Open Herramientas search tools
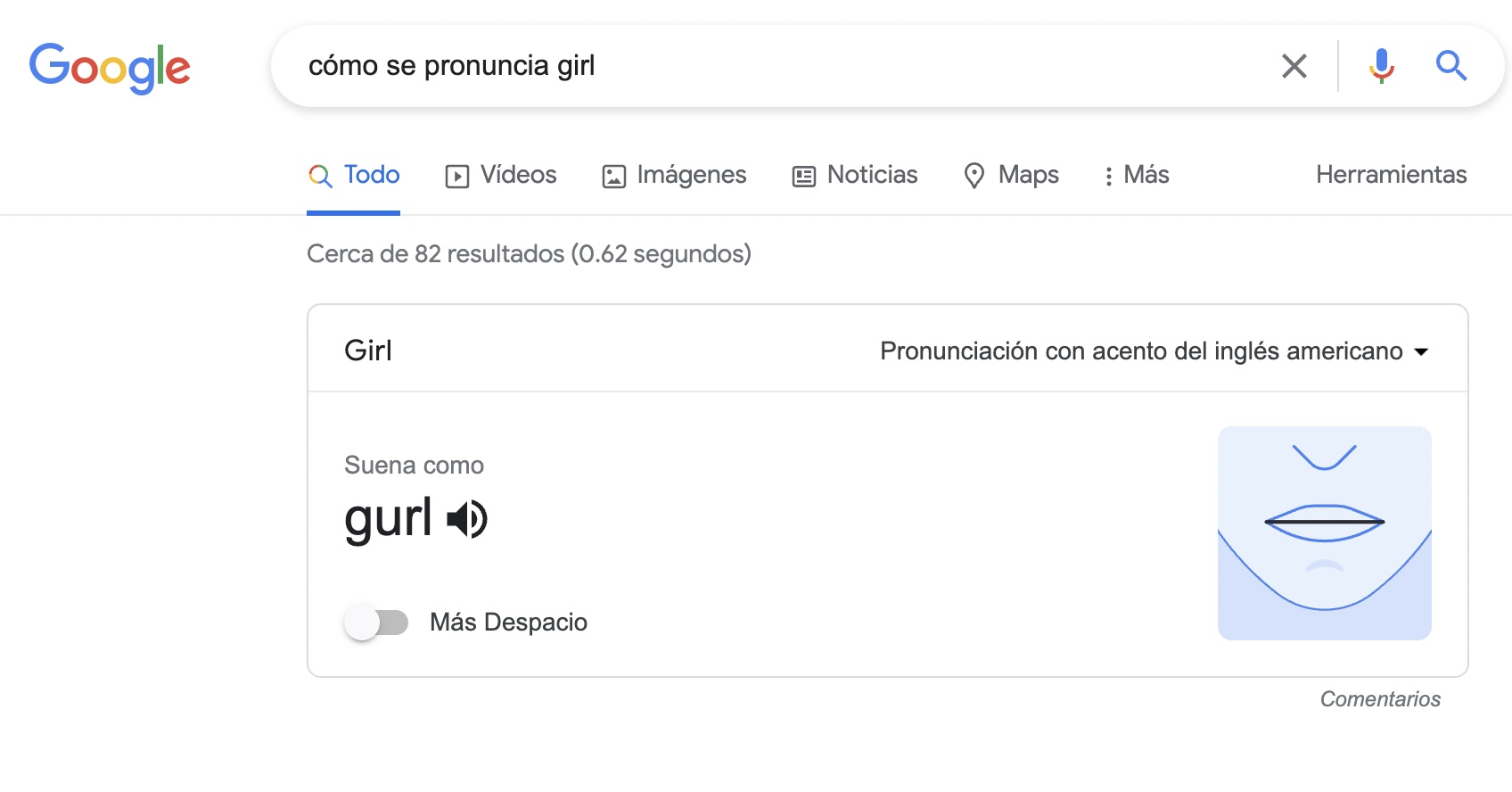1512x792 pixels. click(1391, 175)
